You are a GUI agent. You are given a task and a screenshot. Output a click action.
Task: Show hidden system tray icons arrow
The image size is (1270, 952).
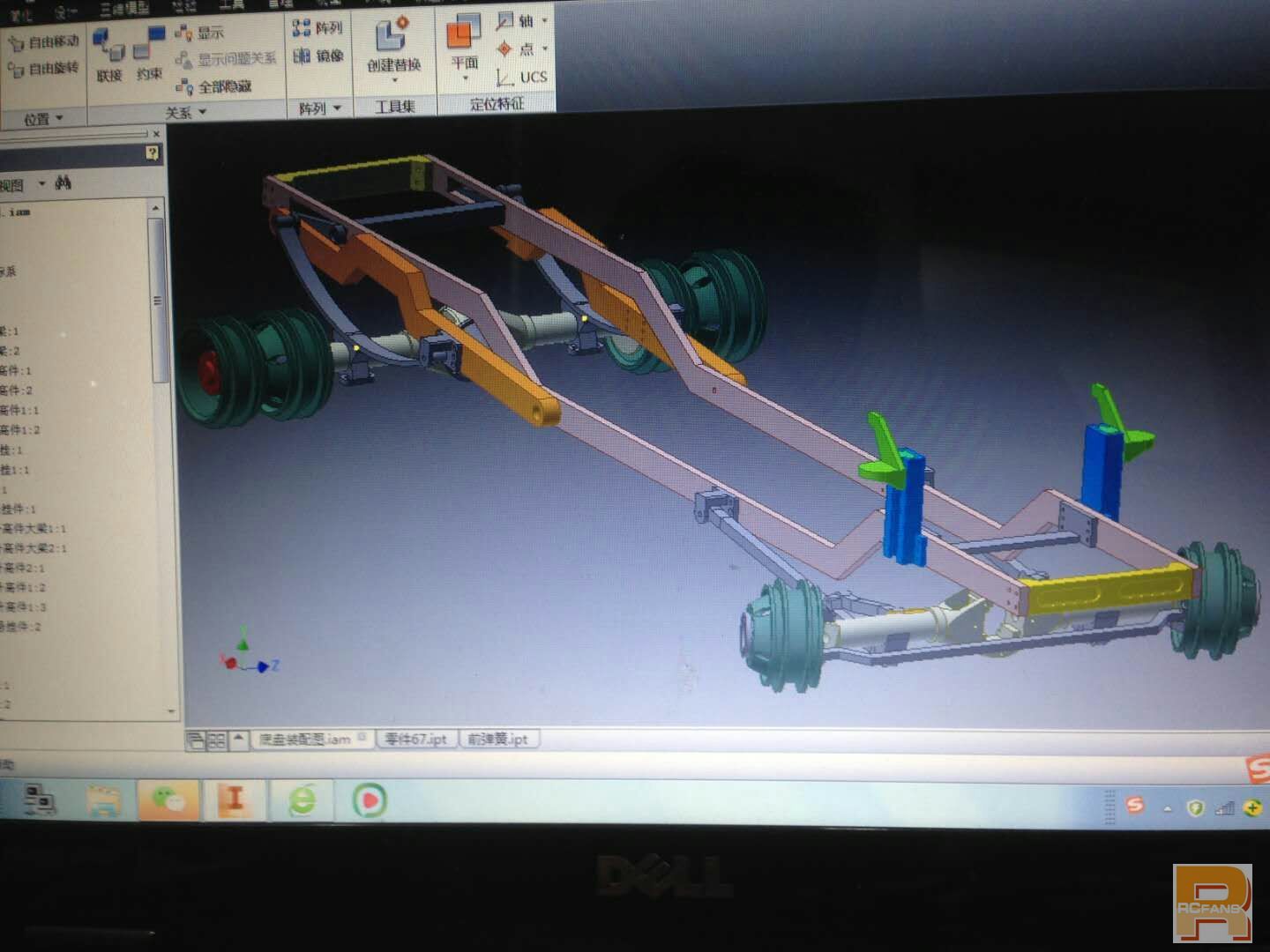(x=1168, y=808)
